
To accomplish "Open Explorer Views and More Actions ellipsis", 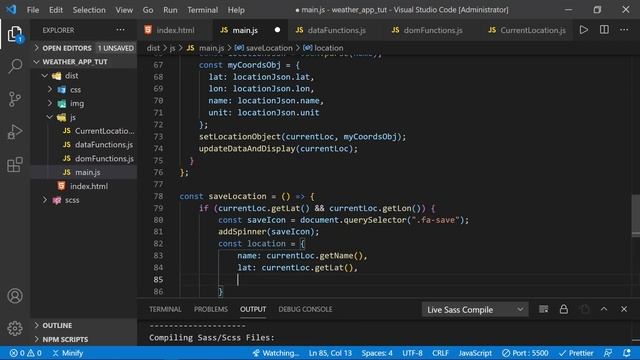I will coord(120,30).
